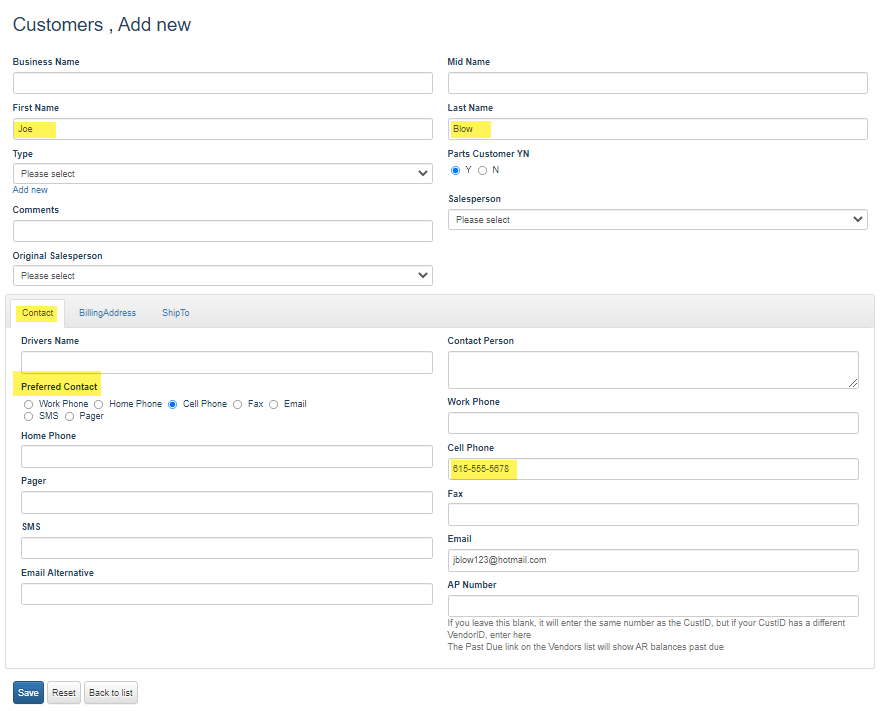Viewport: 880px width, 711px height.
Task: Click into the Fax field
Action: (x=653, y=515)
